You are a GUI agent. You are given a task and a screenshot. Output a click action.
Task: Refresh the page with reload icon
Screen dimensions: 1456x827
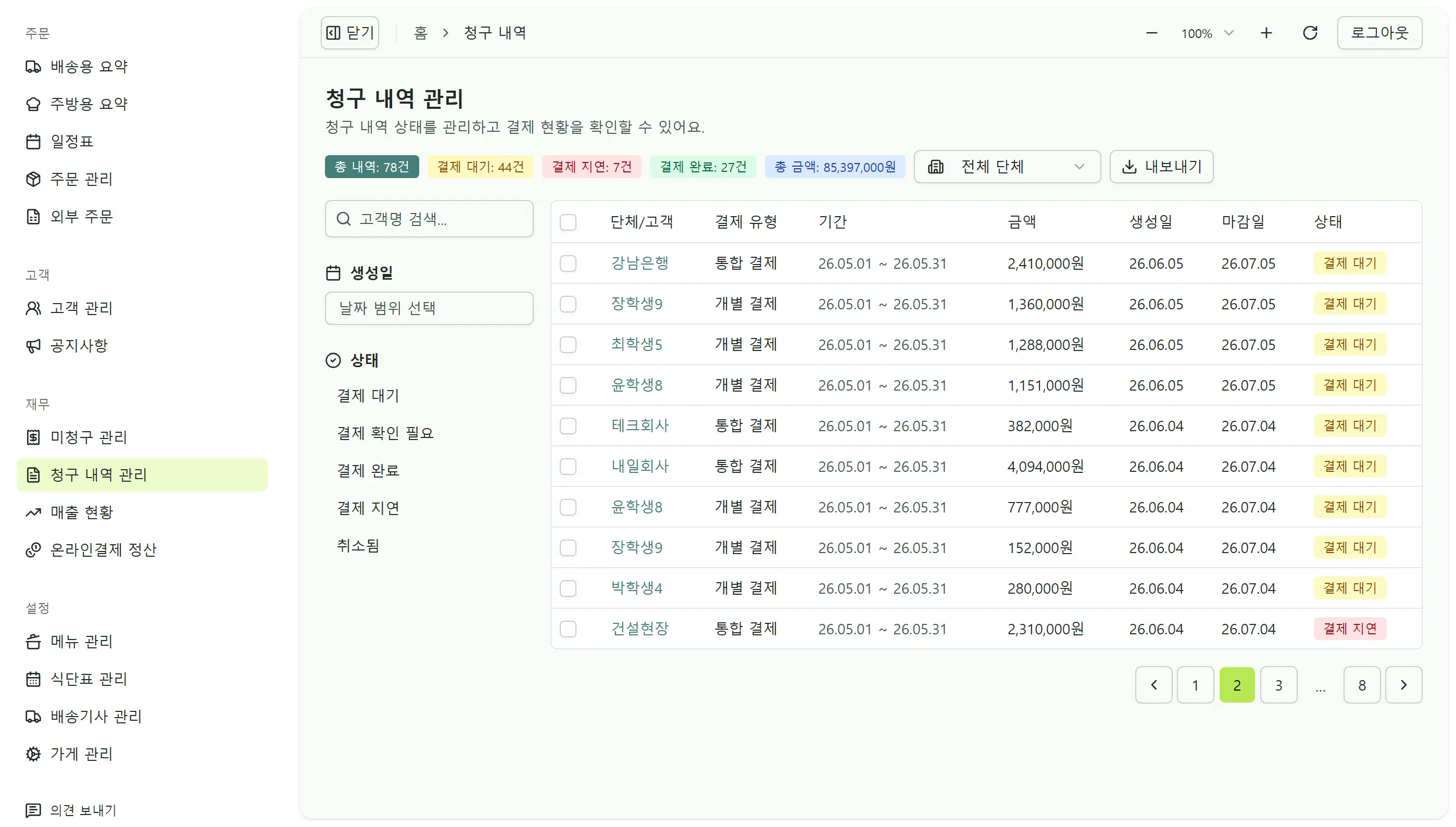pos(1310,33)
